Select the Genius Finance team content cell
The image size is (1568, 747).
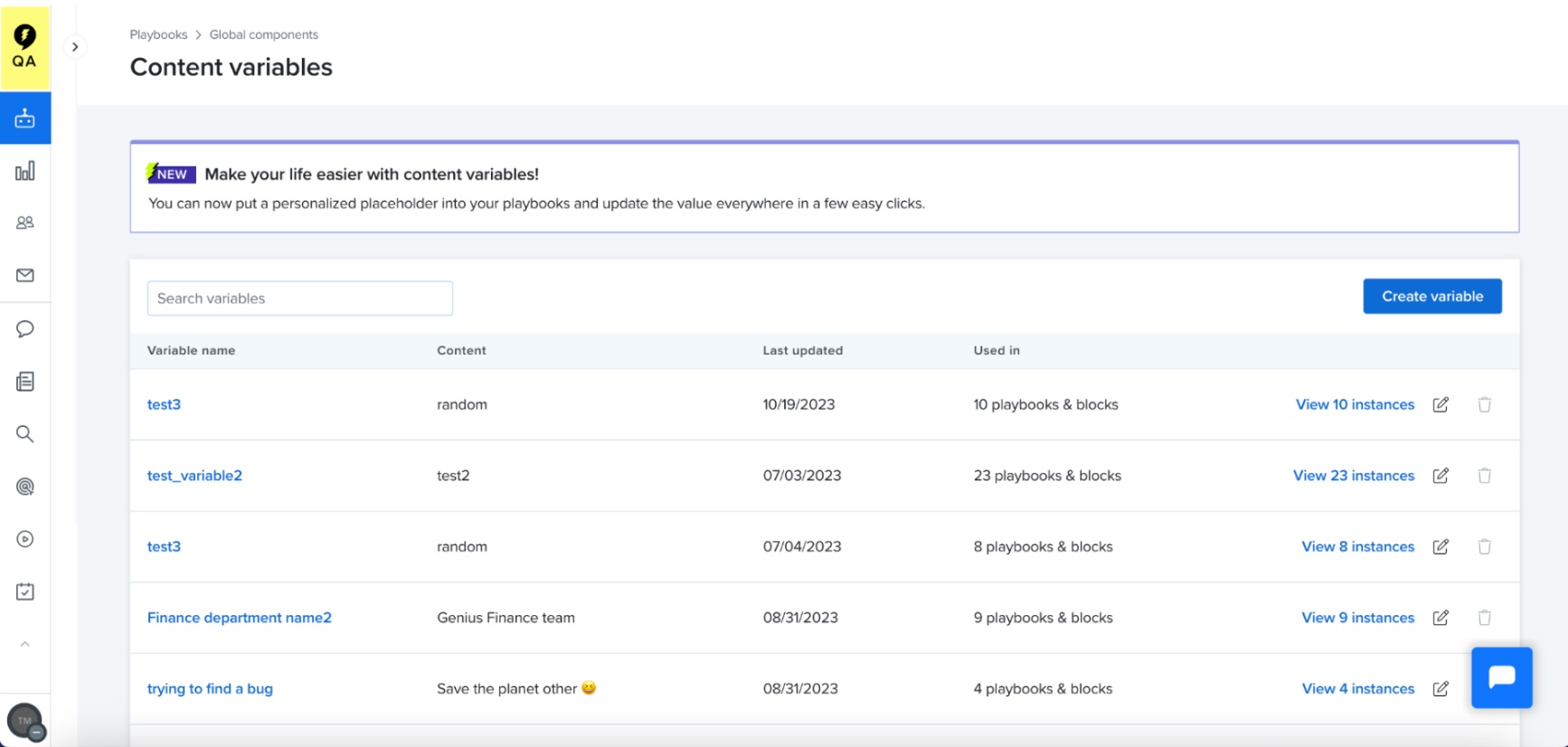505,618
